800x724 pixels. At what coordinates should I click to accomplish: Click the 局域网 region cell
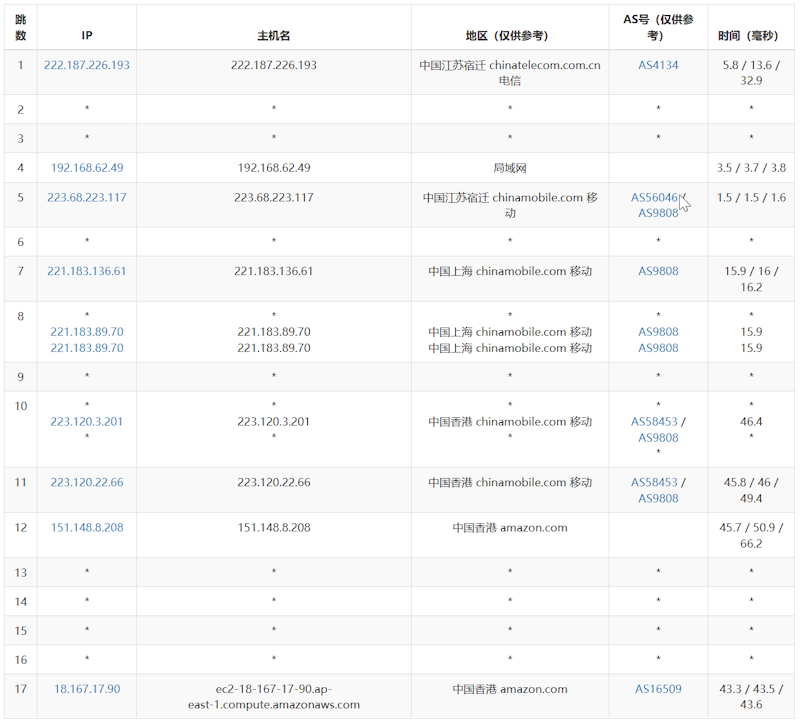point(509,168)
